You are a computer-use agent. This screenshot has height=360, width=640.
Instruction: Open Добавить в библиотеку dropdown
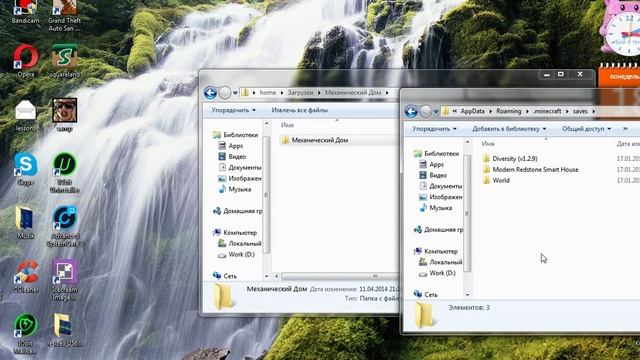pos(509,129)
